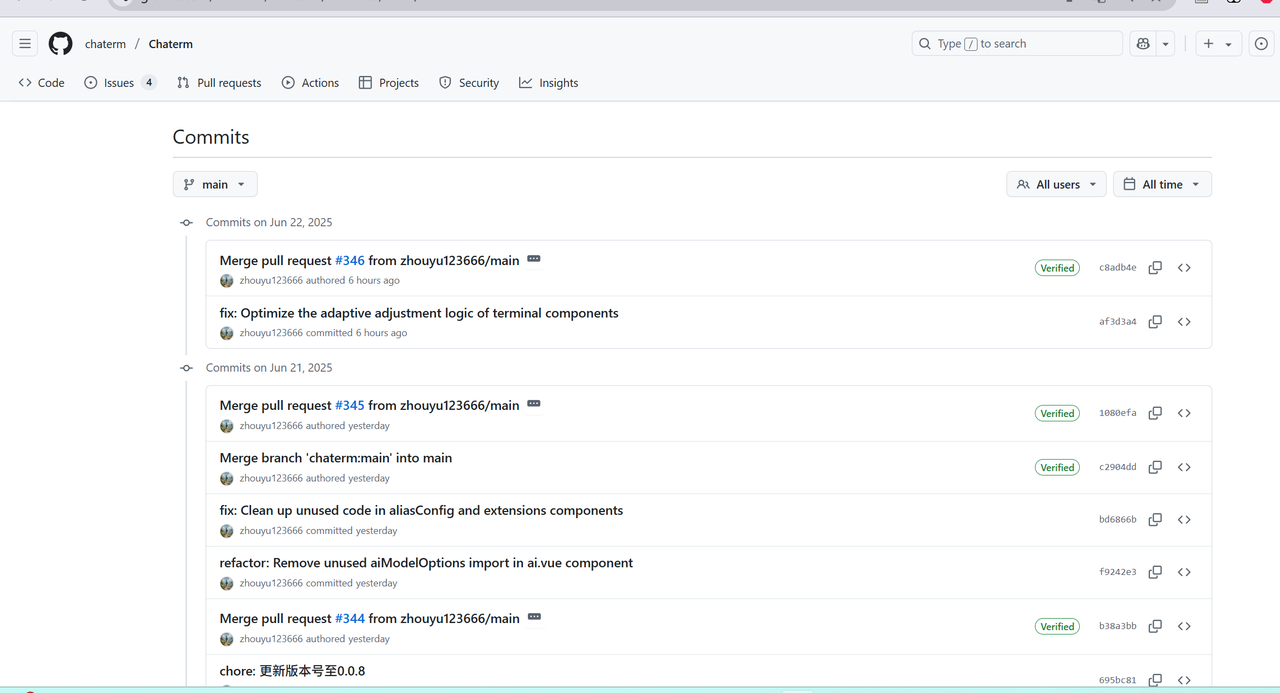
Task: Click the GitHub logo home icon
Action: [x=61, y=44]
